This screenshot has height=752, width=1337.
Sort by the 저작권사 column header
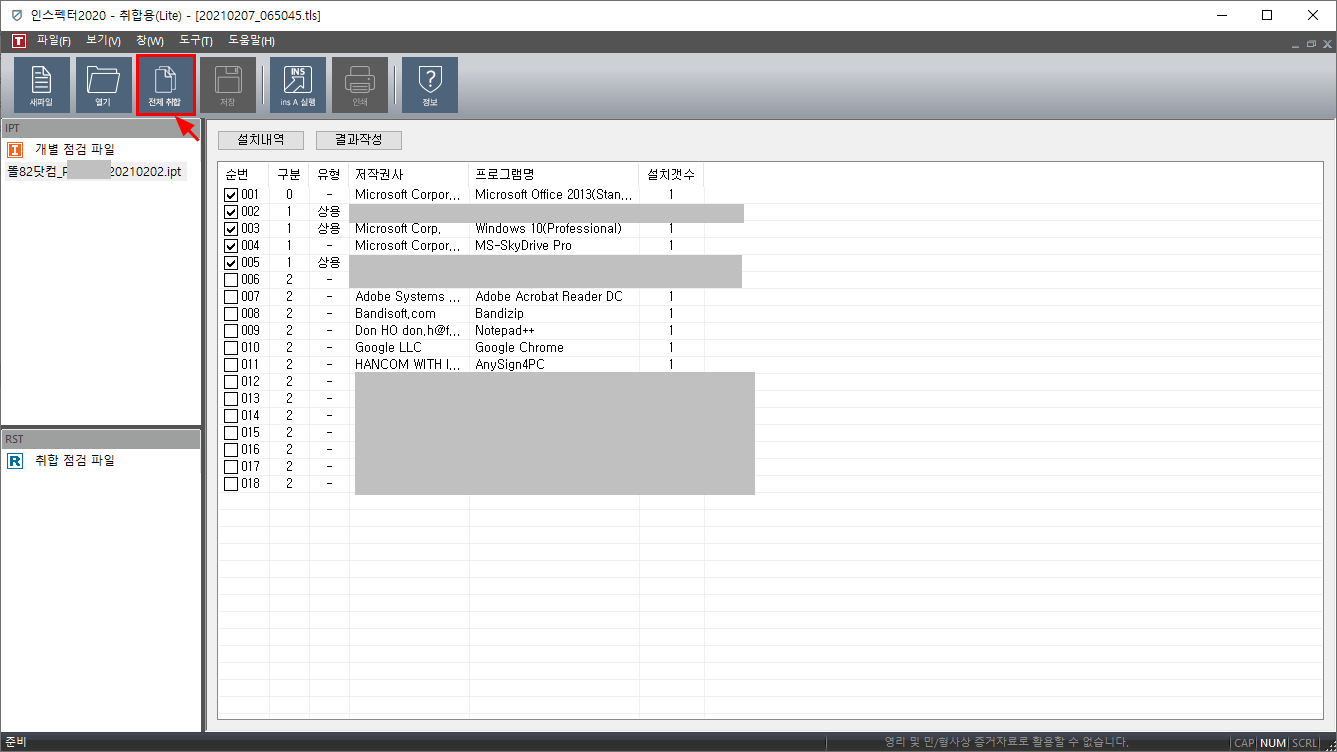pyautogui.click(x=409, y=175)
